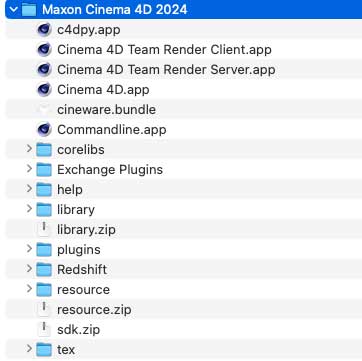Click the Maxon Cinema 4D 2024 folder icon

[x=29, y=10]
